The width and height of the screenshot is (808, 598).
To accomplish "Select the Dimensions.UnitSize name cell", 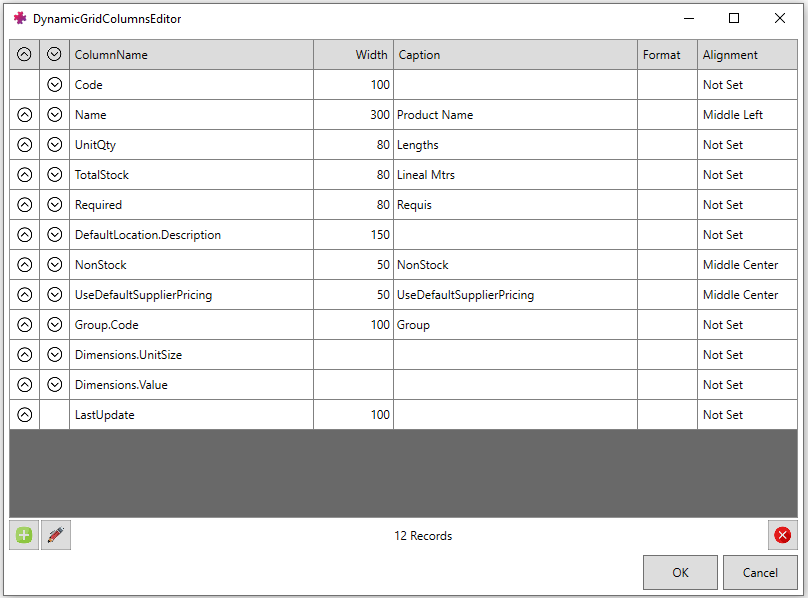I will pyautogui.click(x=191, y=355).
